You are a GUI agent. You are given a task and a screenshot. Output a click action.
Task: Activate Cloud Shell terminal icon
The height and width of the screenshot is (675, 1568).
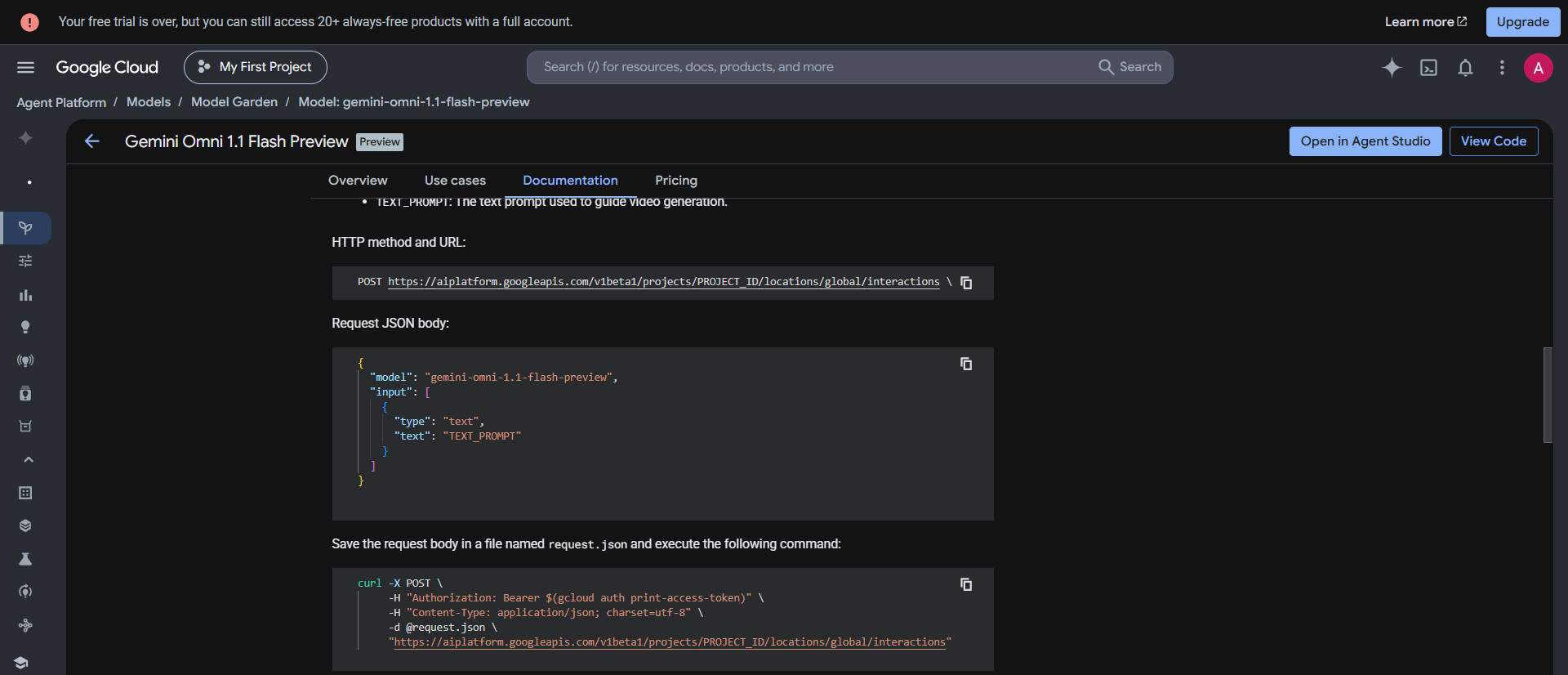(1428, 68)
